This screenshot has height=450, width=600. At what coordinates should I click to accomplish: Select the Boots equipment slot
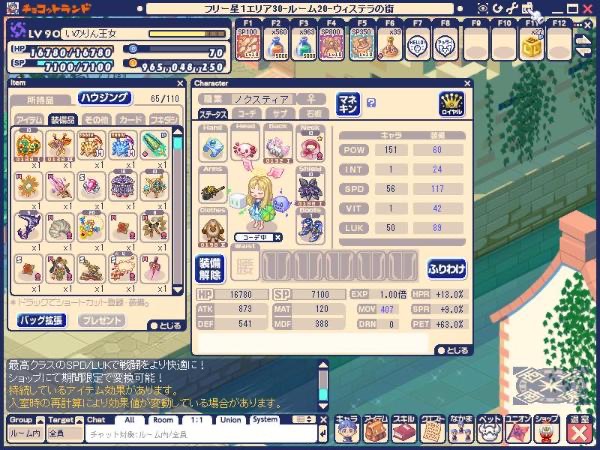[x=310, y=227]
